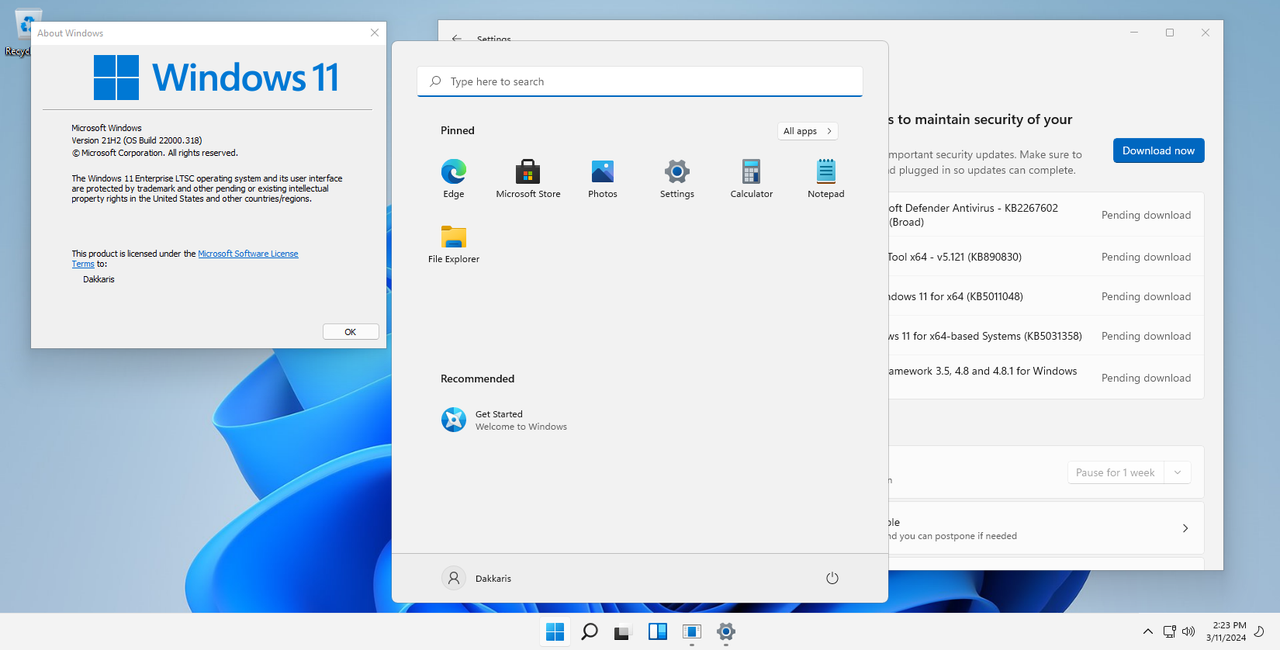Open the Edge pinned app
The height and width of the screenshot is (650, 1280).
pos(454,179)
